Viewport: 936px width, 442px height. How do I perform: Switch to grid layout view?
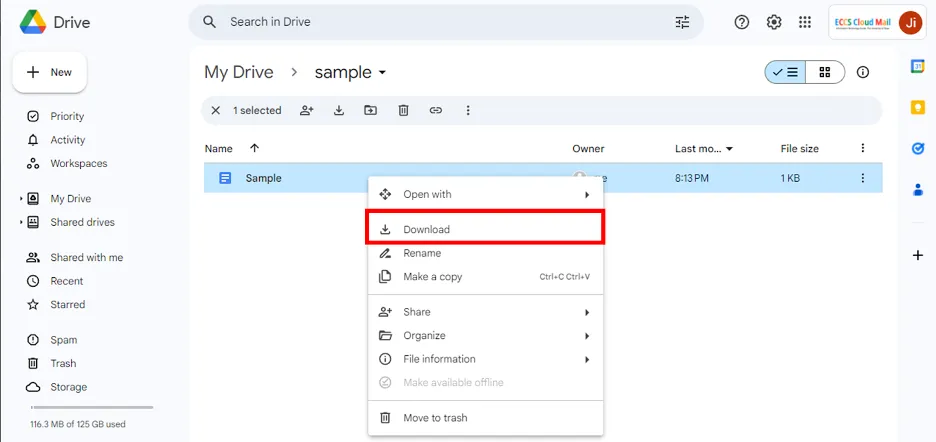(x=825, y=72)
